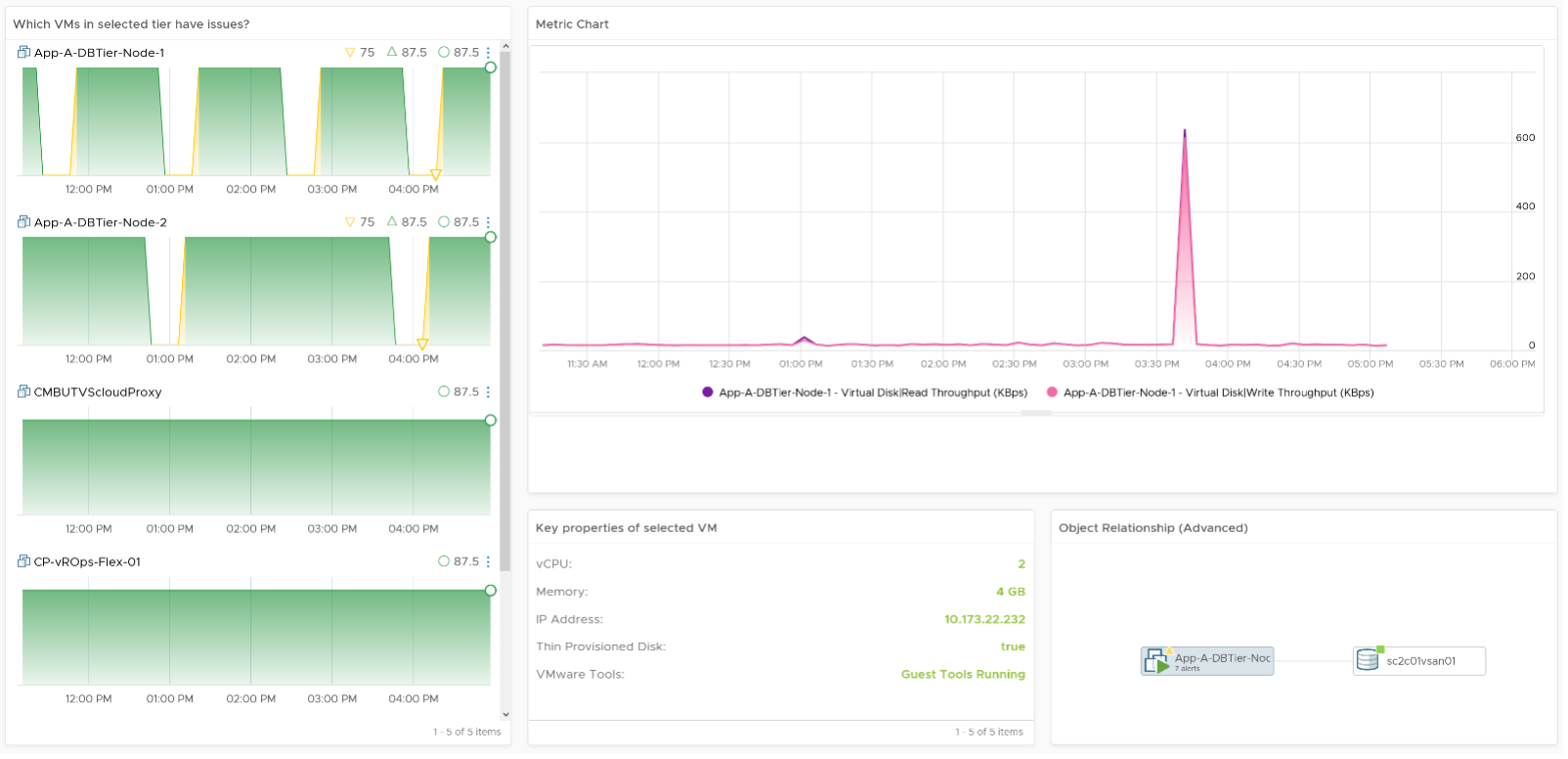Click the 4 GB memory value

(1011, 592)
